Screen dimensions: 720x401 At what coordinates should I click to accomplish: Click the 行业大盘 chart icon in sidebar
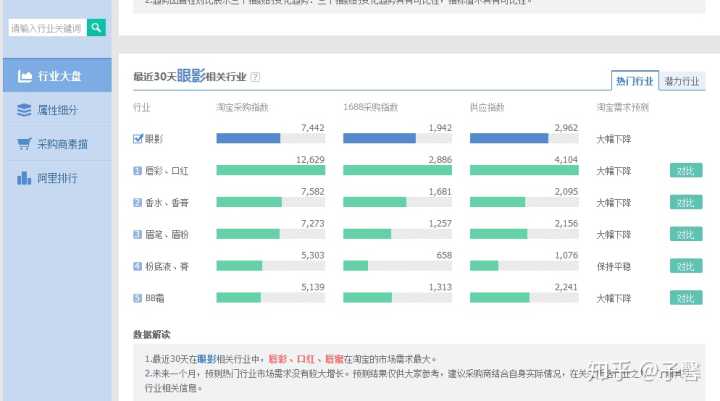[24, 76]
